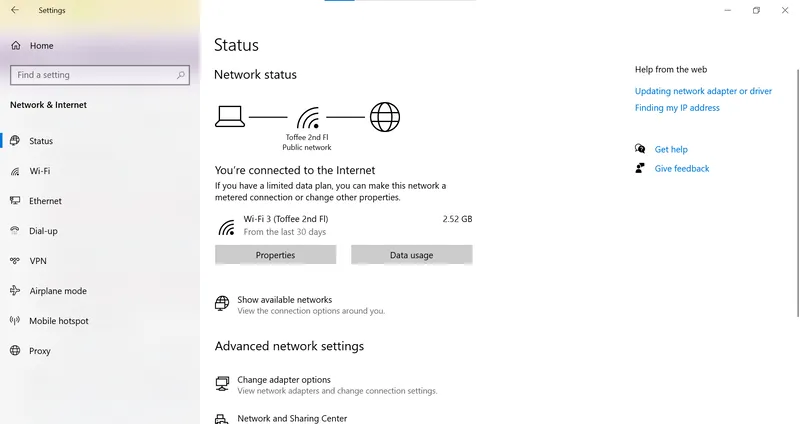This screenshot has width=800, height=424.
Task: Select the Status globe icon
Action: (x=15, y=141)
